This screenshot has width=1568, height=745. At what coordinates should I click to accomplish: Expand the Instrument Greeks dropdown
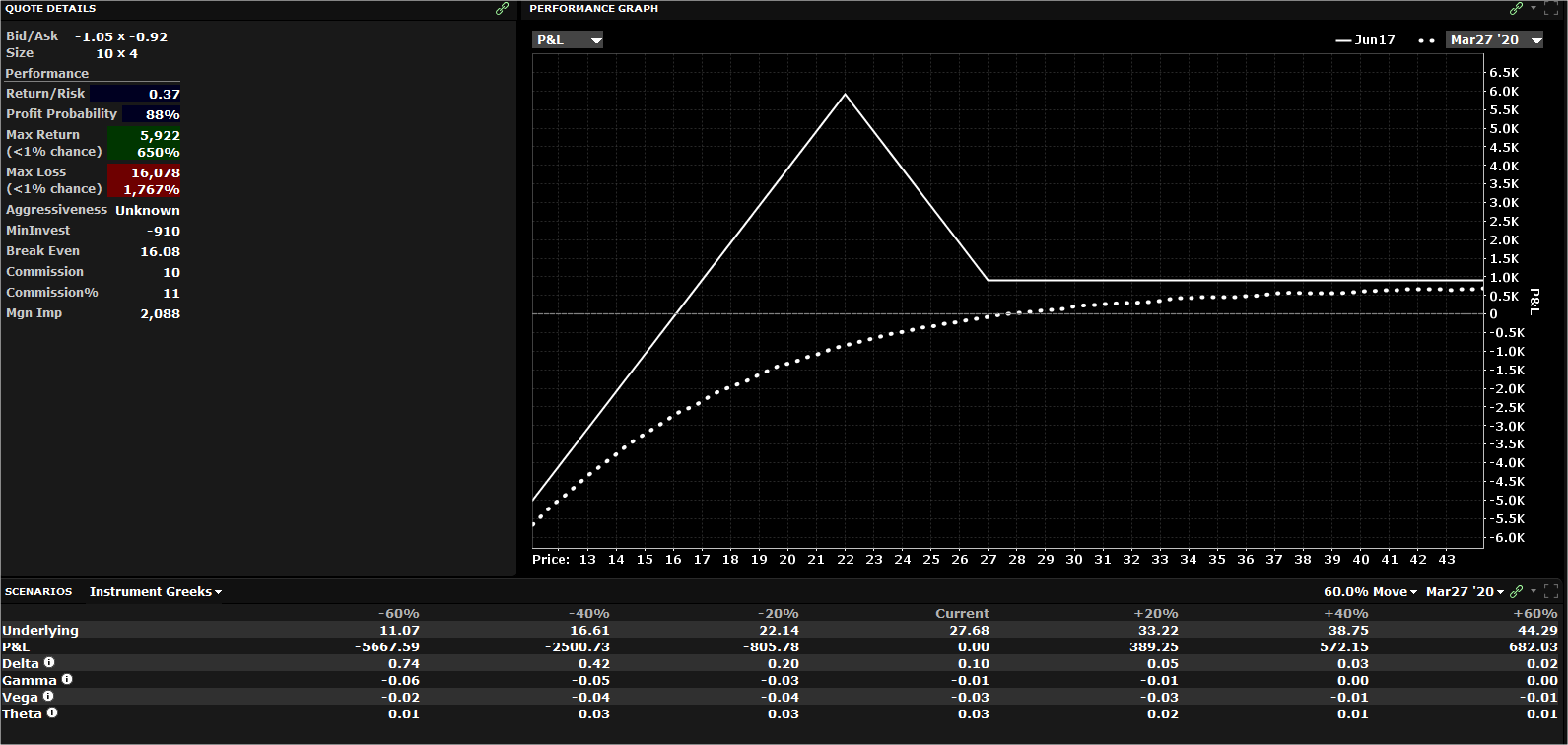click(x=156, y=592)
